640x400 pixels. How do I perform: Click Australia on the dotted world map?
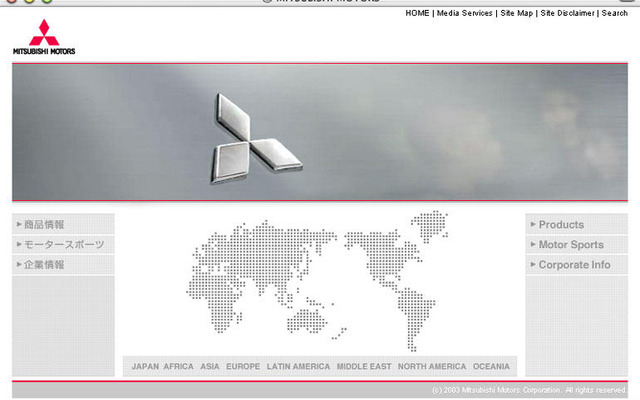[x=307, y=321]
